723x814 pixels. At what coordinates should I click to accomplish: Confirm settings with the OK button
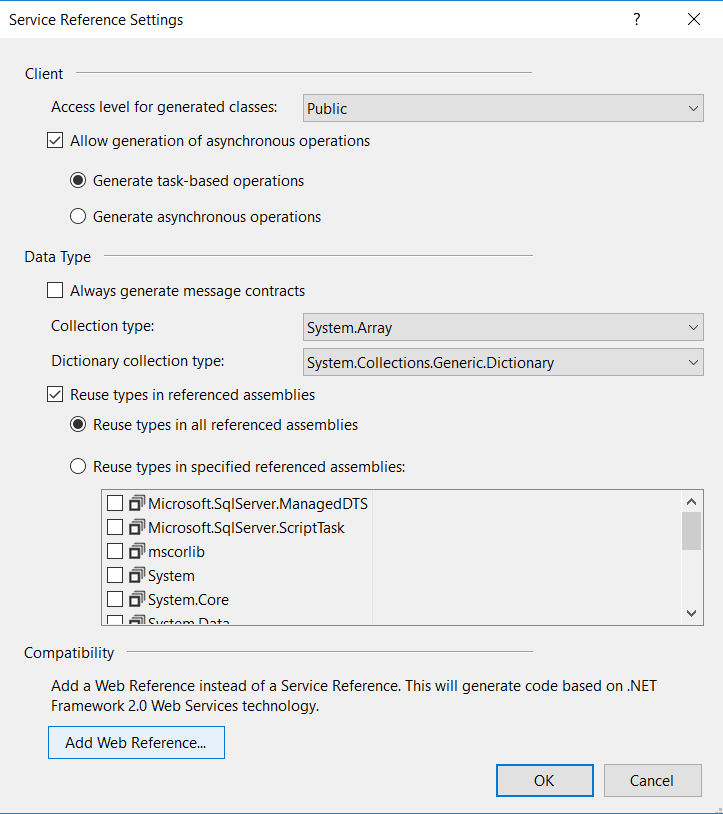click(x=544, y=780)
